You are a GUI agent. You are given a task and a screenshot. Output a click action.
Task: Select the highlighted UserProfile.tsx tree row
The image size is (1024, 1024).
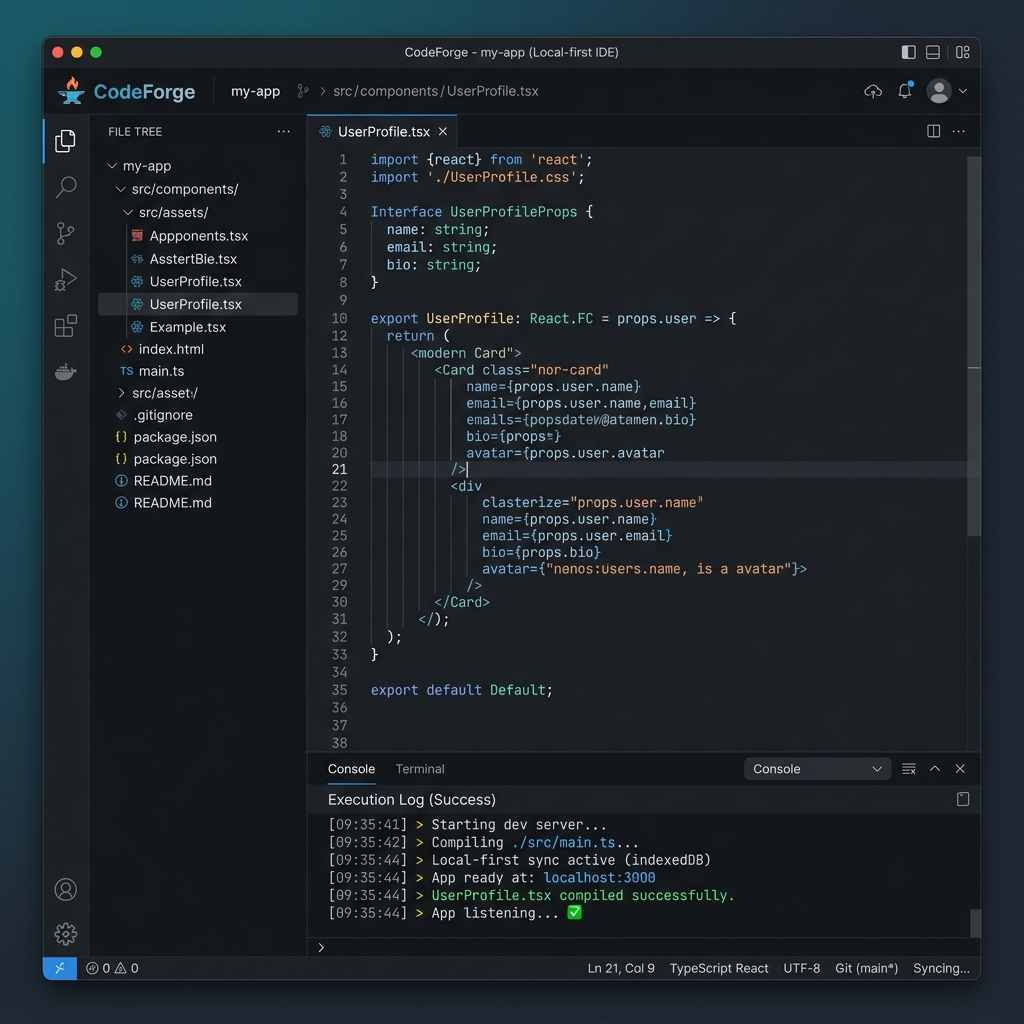(x=198, y=304)
